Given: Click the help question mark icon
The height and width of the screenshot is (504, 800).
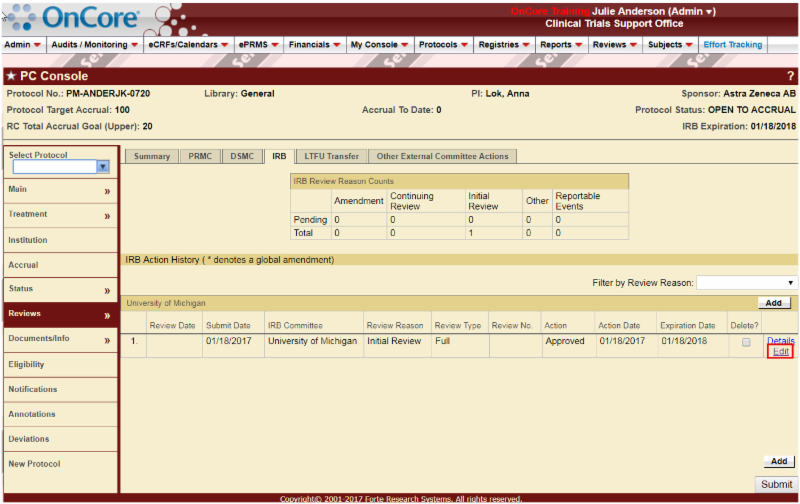Looking at the screenshot, I should (x=790, y=76).
